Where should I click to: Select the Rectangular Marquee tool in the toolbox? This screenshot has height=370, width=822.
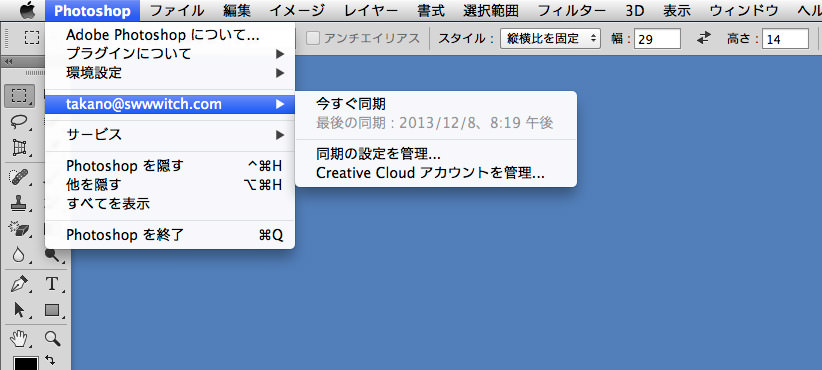(x=20, y=96)
